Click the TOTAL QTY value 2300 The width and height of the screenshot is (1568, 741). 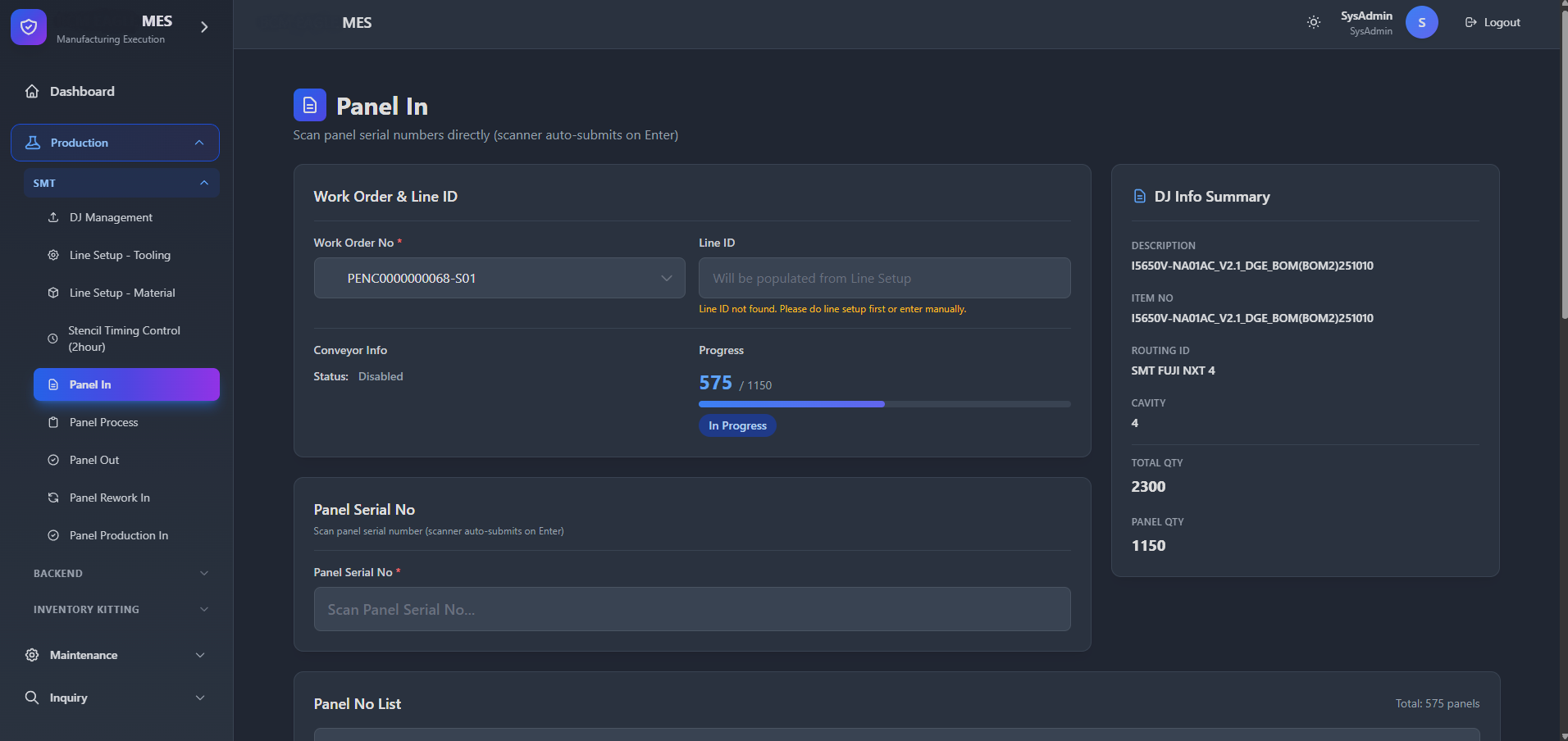[x=1148, y=486]
